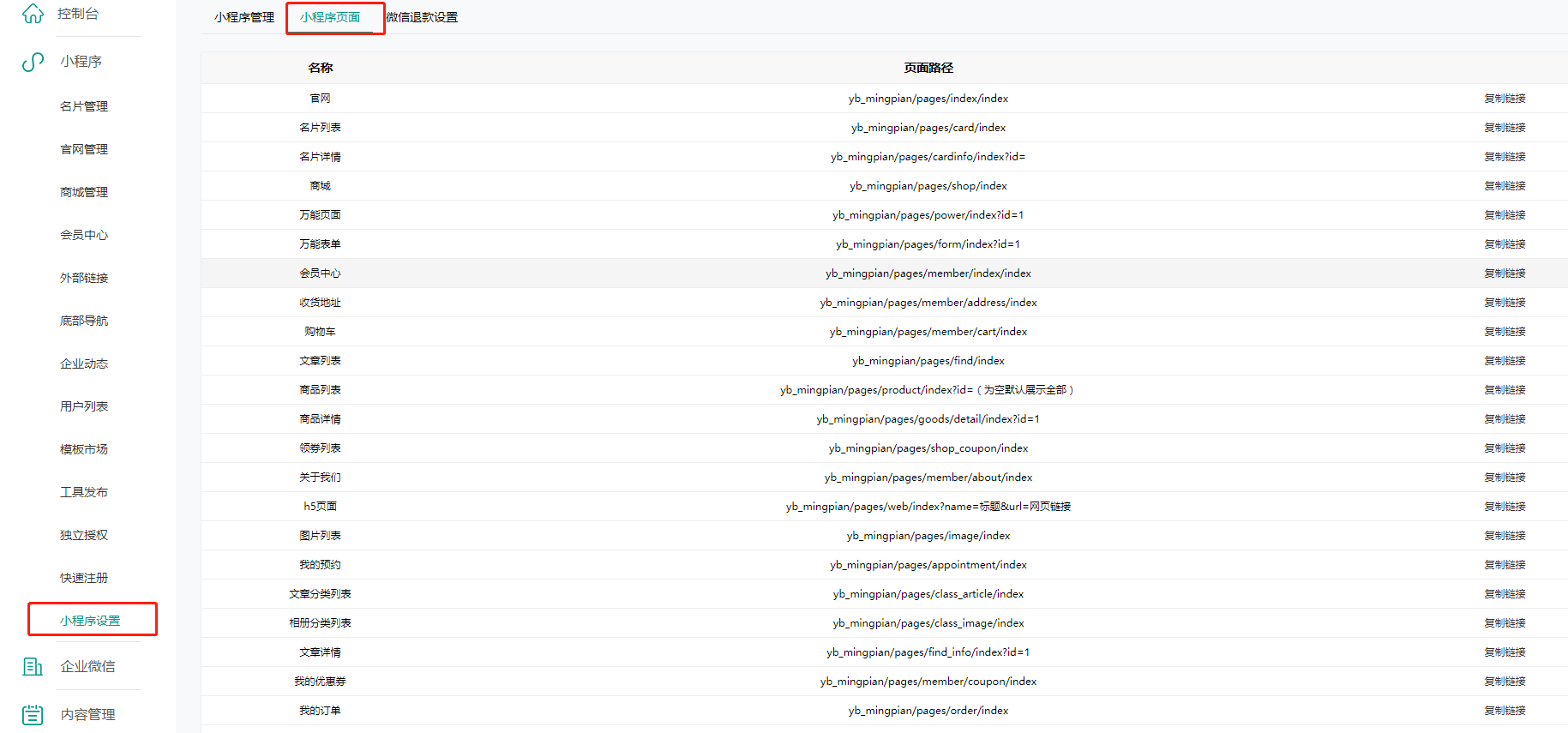Switch to the 小程序管理 tab
Viewport: 1568px width, 733px height.
(x=244, y=17)
